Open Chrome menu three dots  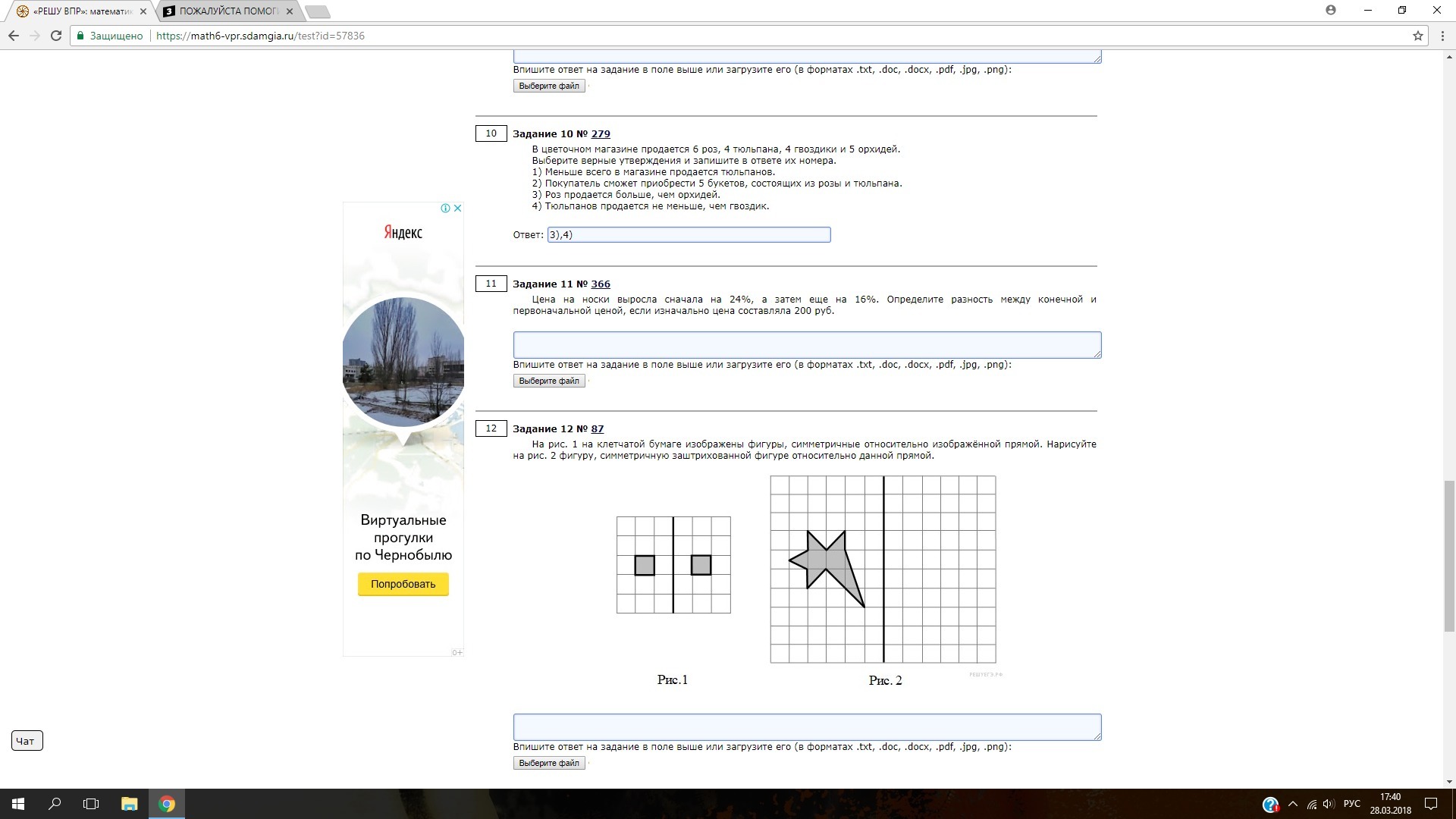[1441, 36]
